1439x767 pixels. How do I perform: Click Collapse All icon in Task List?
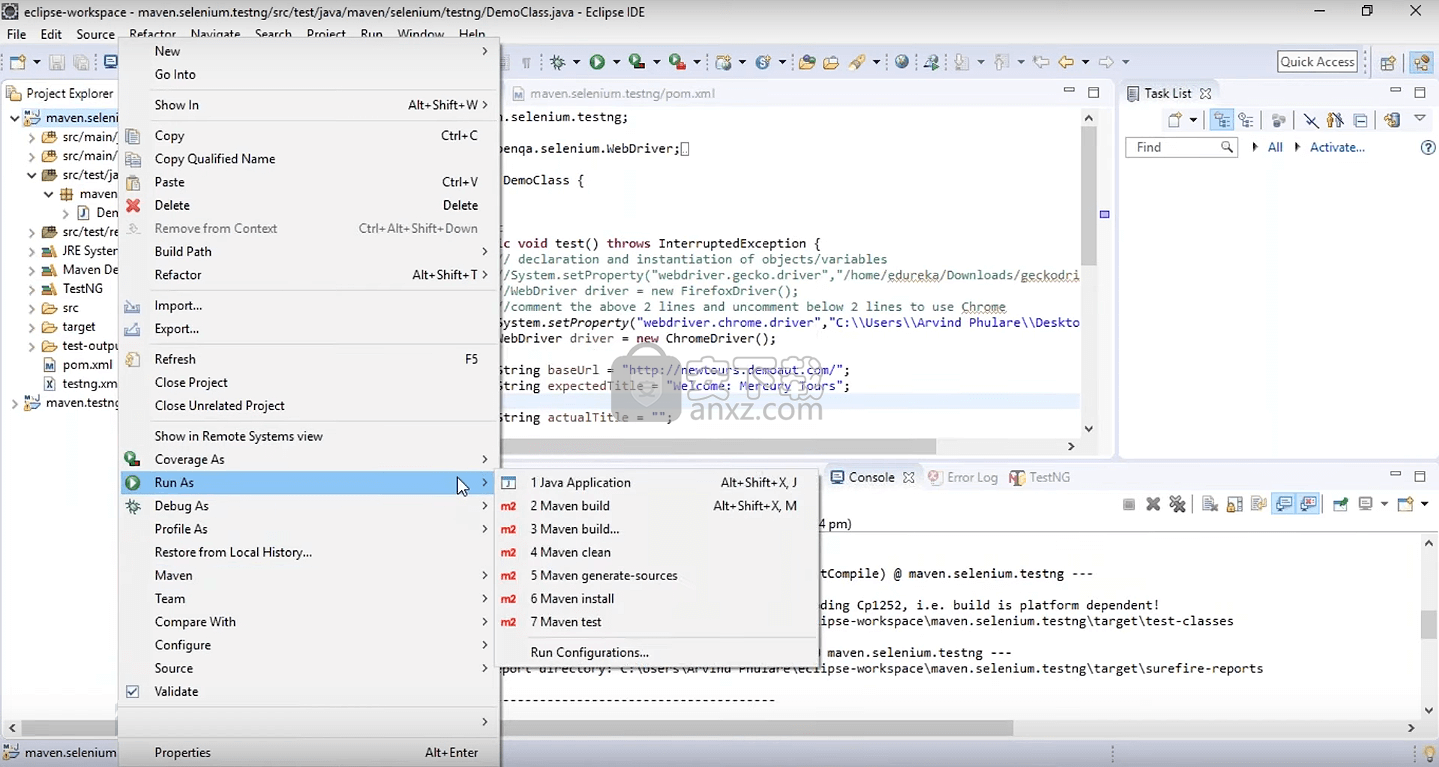point(1360,120)
